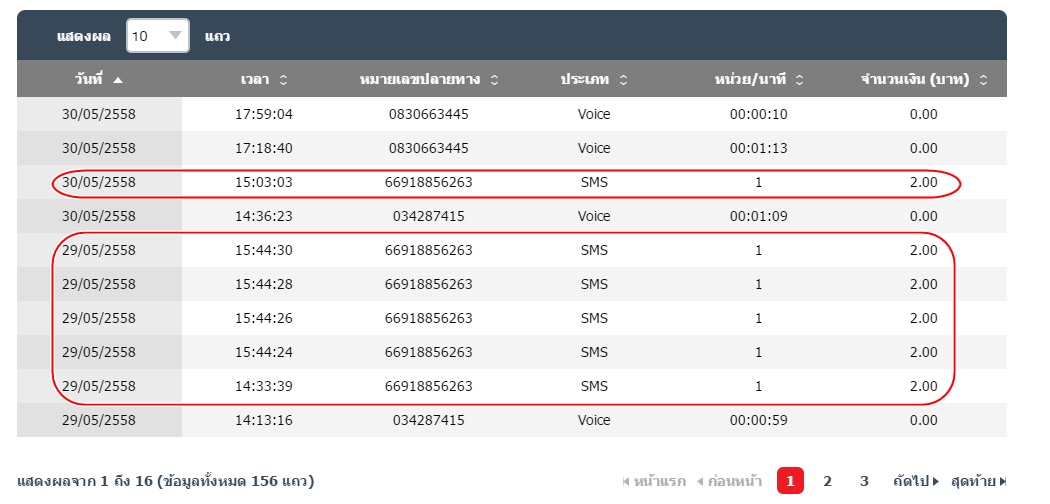
Task: Click number 0830663445 in the 17:18:40 row
Action: click(x=429, y=148)
